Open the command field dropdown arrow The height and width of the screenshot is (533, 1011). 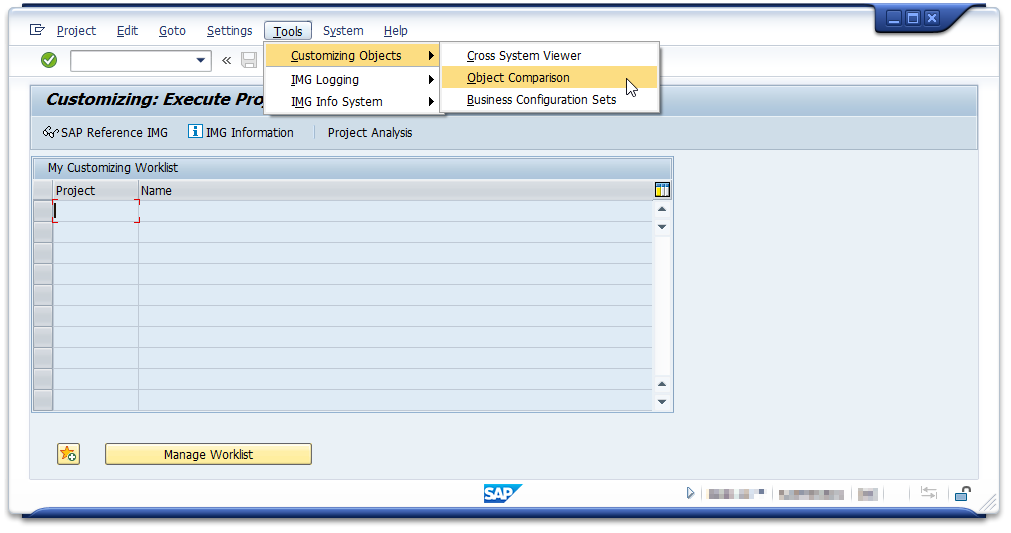coord(201,61)
